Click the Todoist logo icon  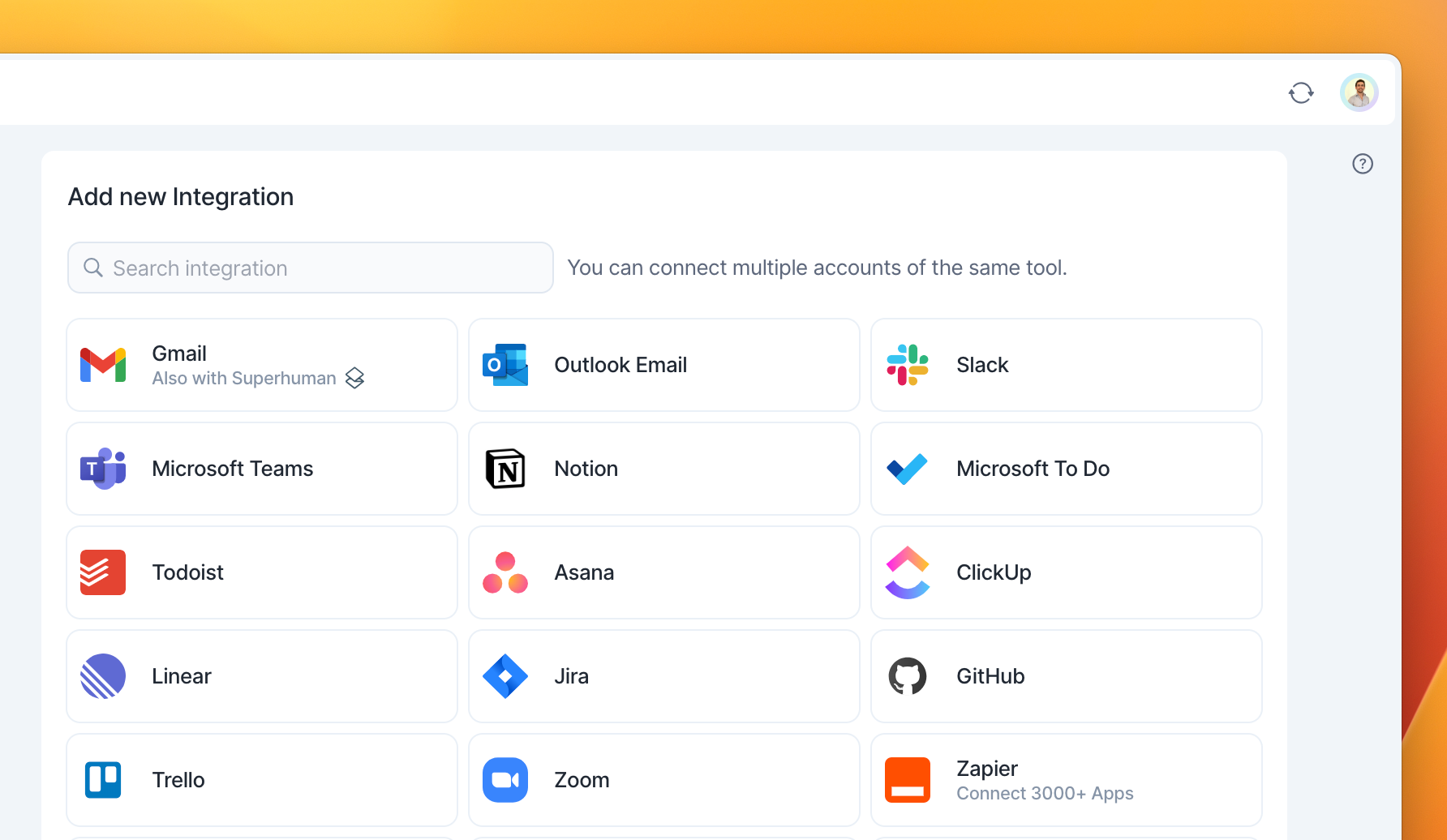pyautogui.click(x=103, y=572)
